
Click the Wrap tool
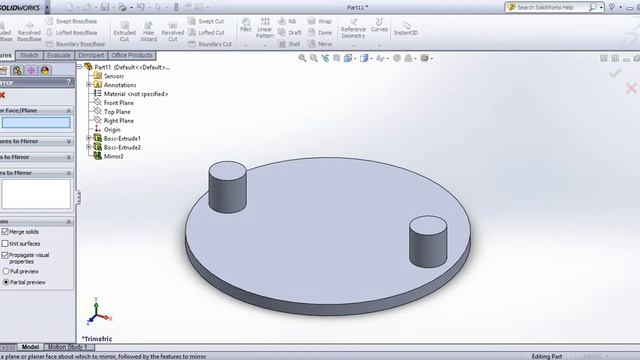320,21
